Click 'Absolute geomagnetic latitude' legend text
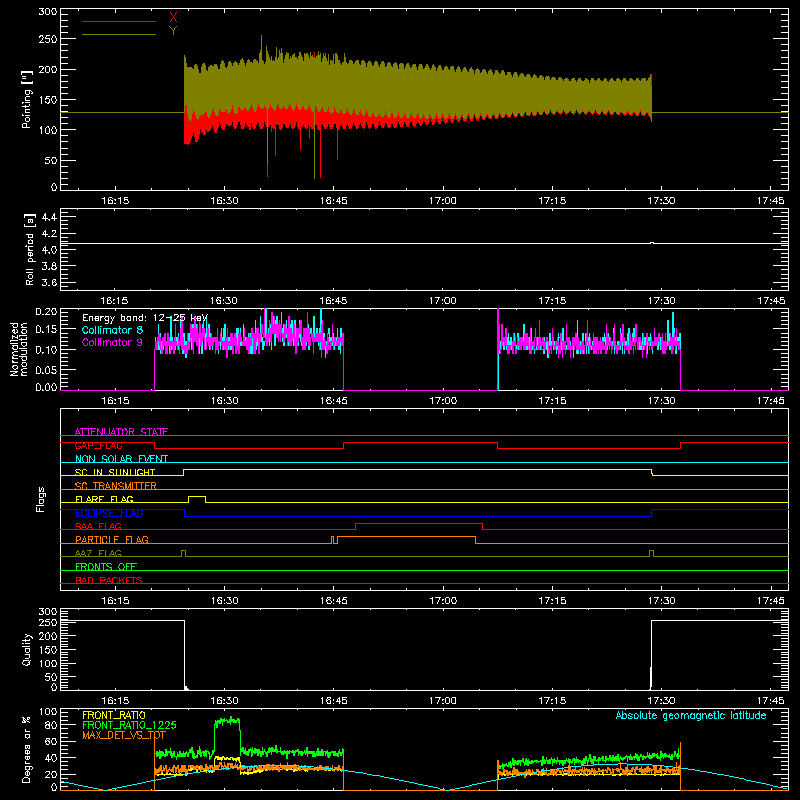This screenshot has height=800, width=800. click(x=691, y=716)
